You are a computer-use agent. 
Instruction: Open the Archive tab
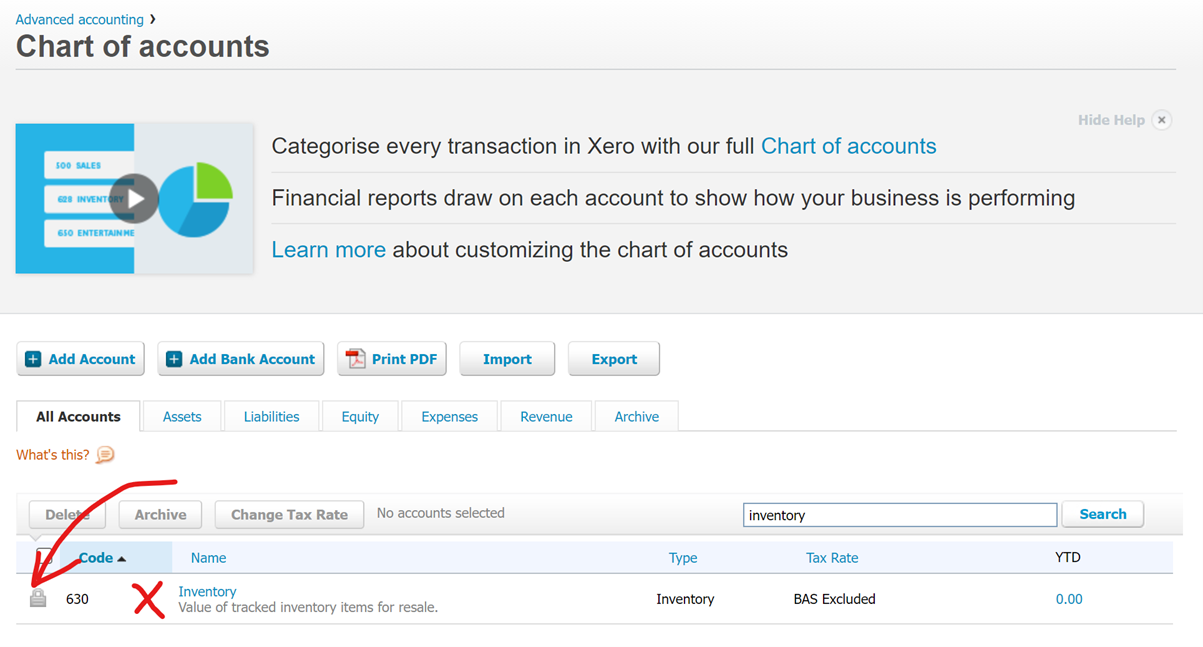(x=637, y=417)
